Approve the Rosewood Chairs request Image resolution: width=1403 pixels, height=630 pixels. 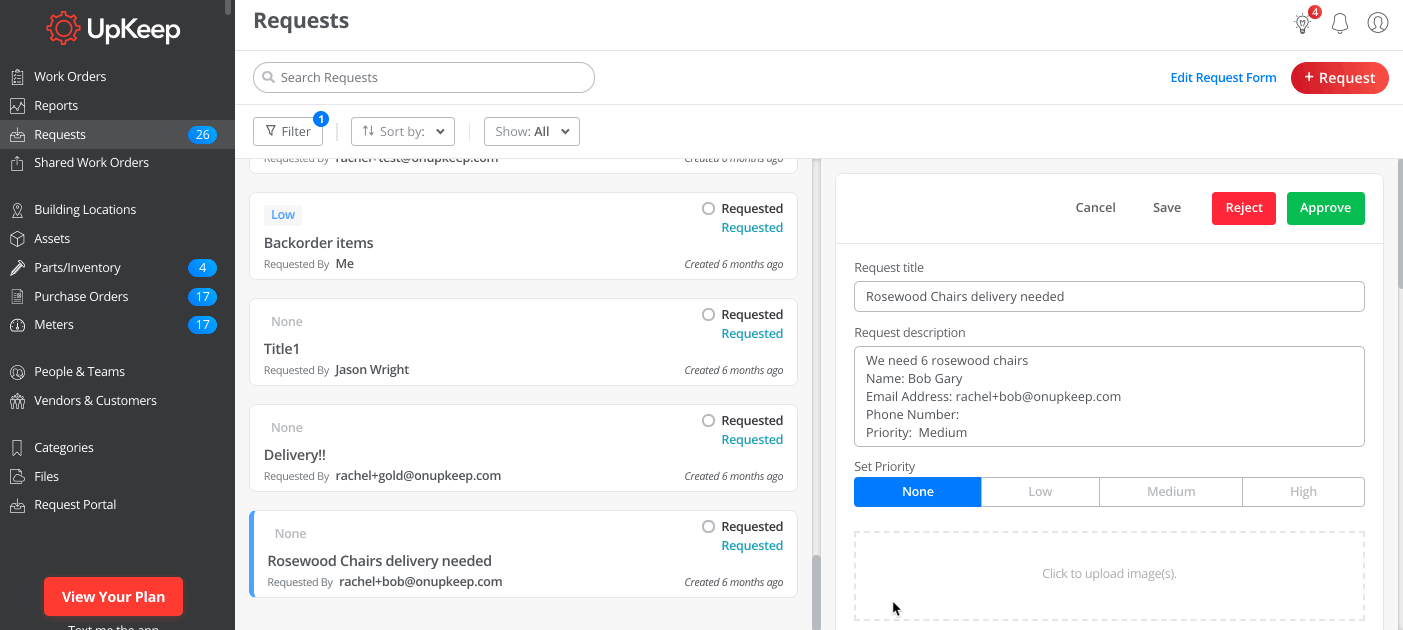(x=1325, y=208)
